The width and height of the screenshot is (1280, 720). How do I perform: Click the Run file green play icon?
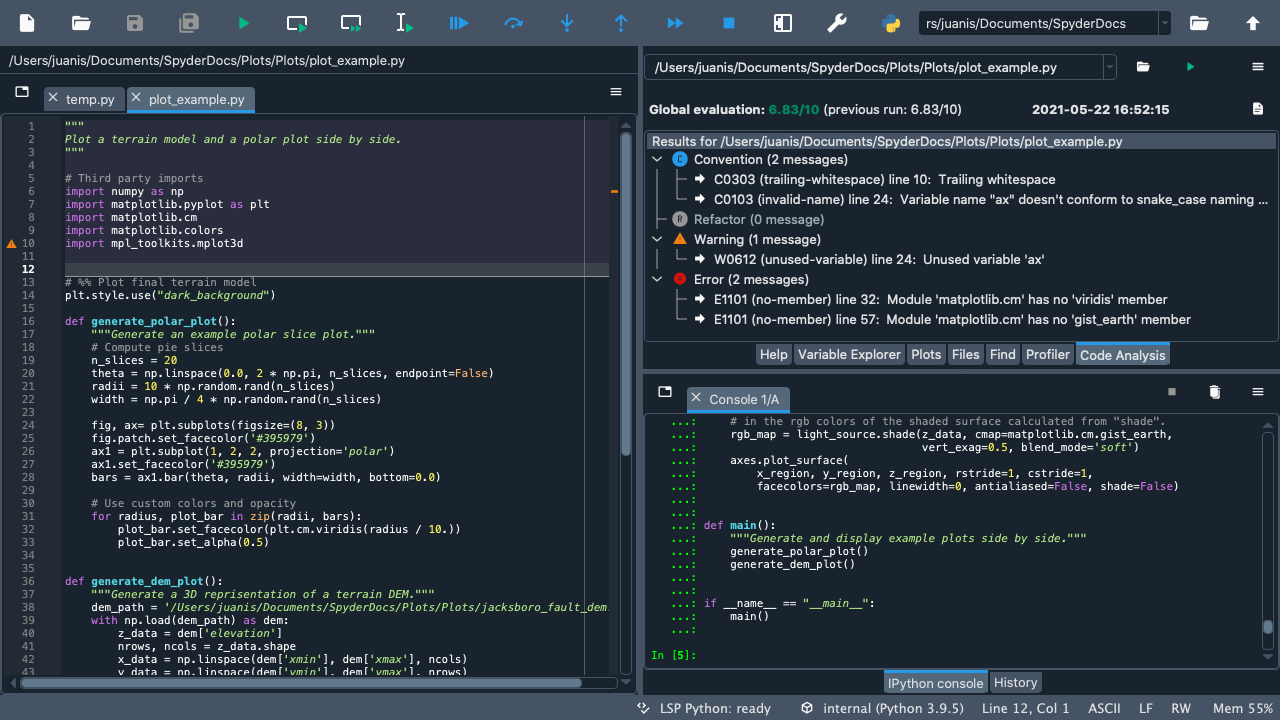(243, 23)
